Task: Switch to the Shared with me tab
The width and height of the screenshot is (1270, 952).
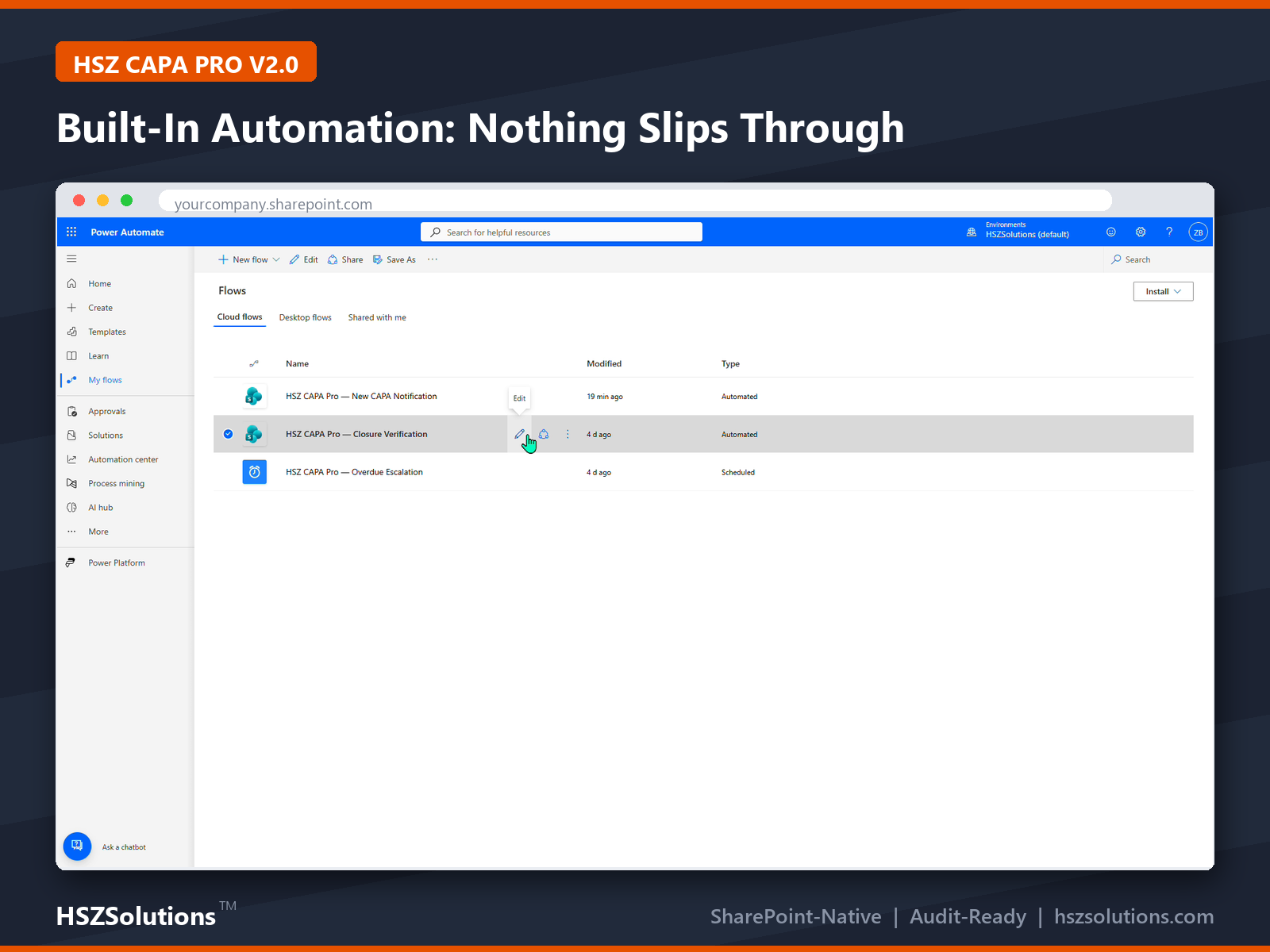Action: click(x=377, y=317)
